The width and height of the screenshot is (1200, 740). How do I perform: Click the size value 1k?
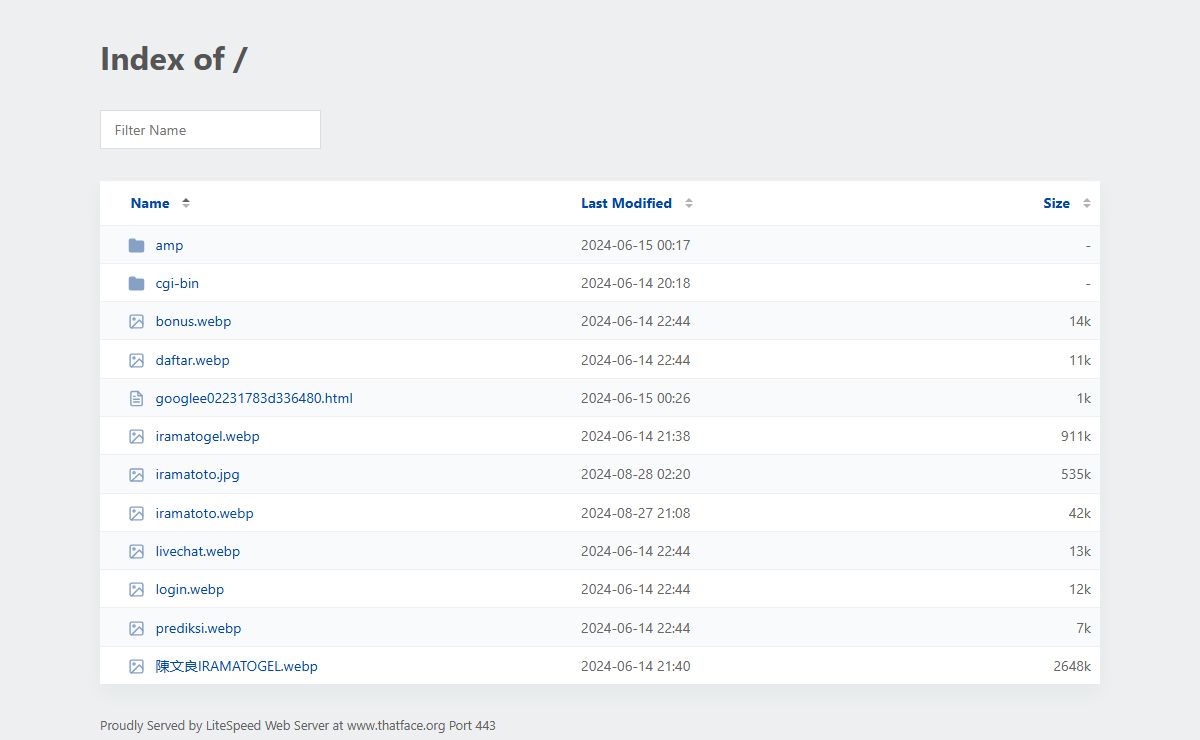tap(1083, 398)
